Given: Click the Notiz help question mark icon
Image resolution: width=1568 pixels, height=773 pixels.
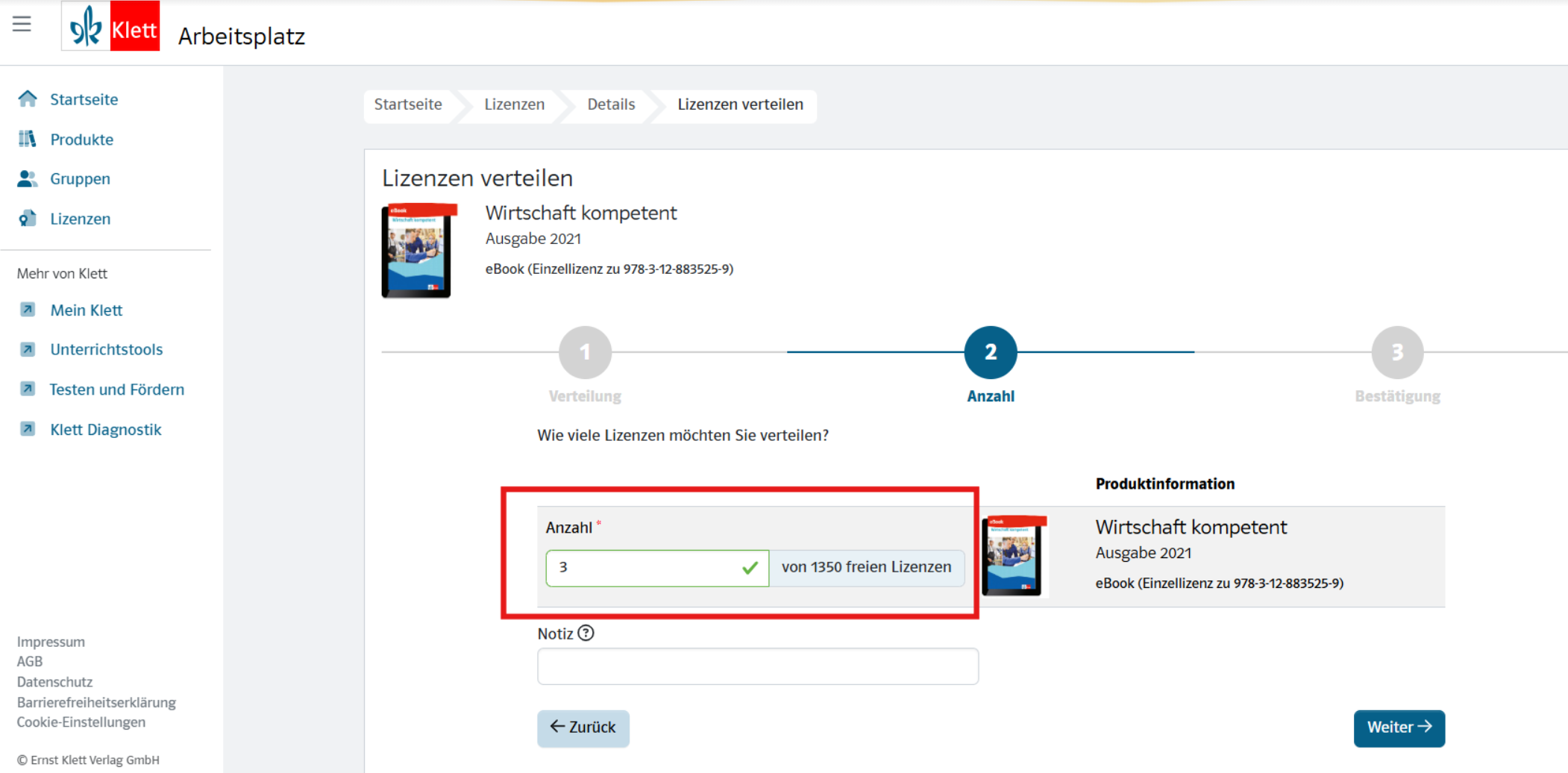Looking at the screenshot, I should pyautogui.click(x=586, y=633).
